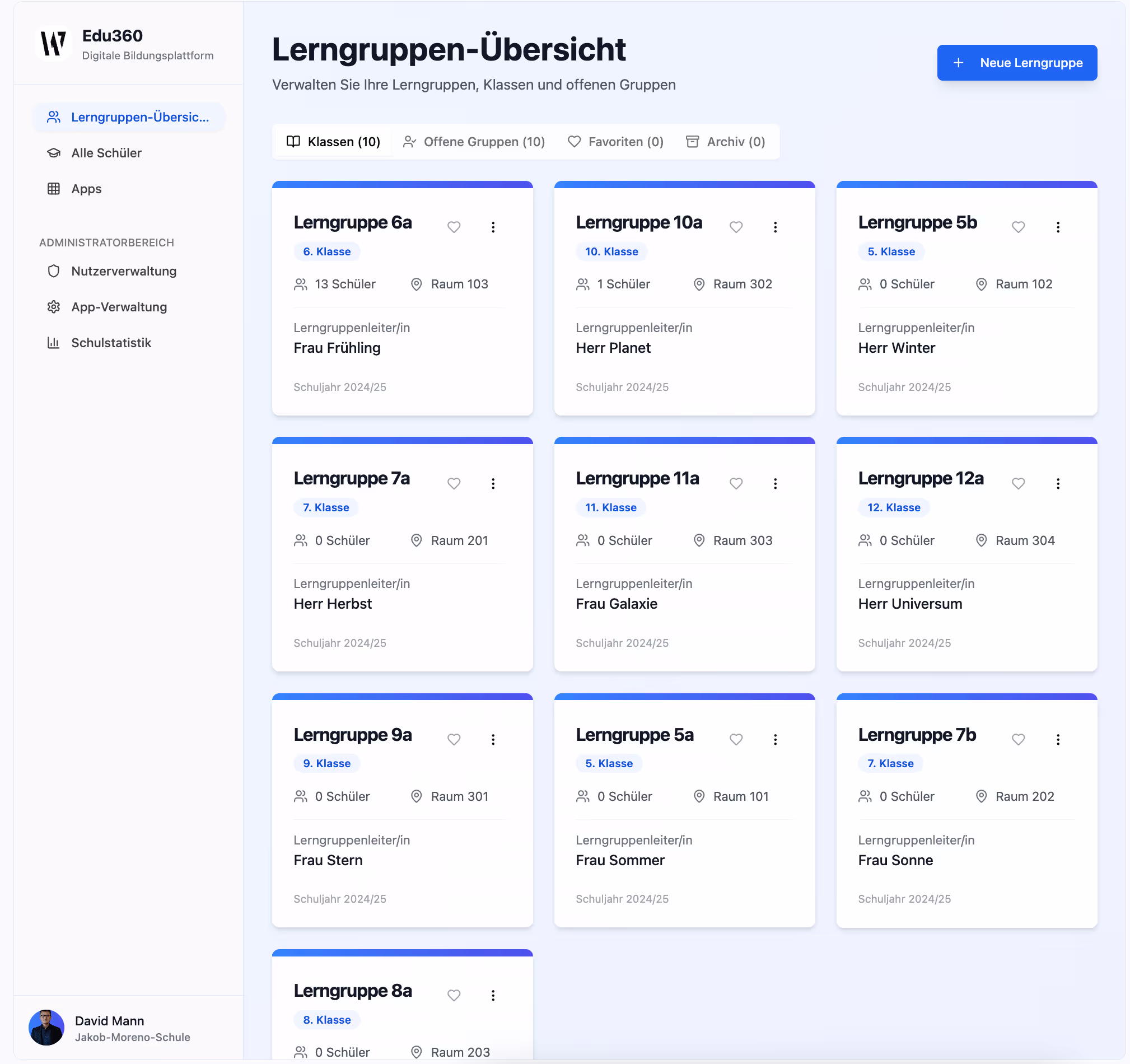The height and width of the screenshot is (1064, 1130).
Task: Click Neue Lerngruppe button
Action: pos(1017,63)
